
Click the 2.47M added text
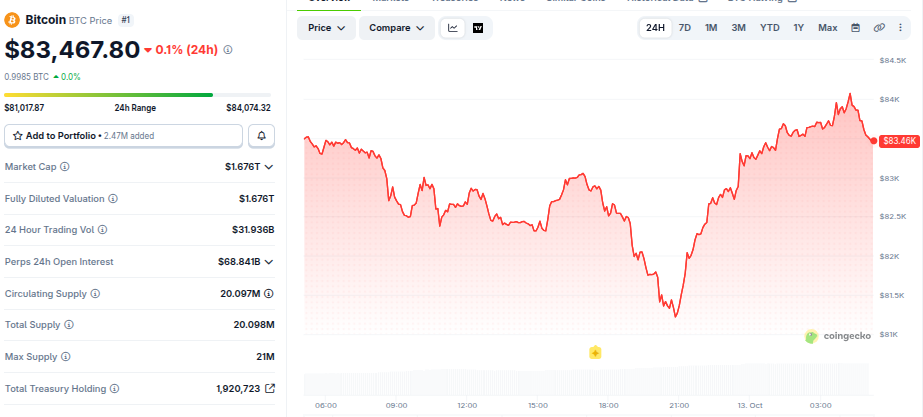129,136
